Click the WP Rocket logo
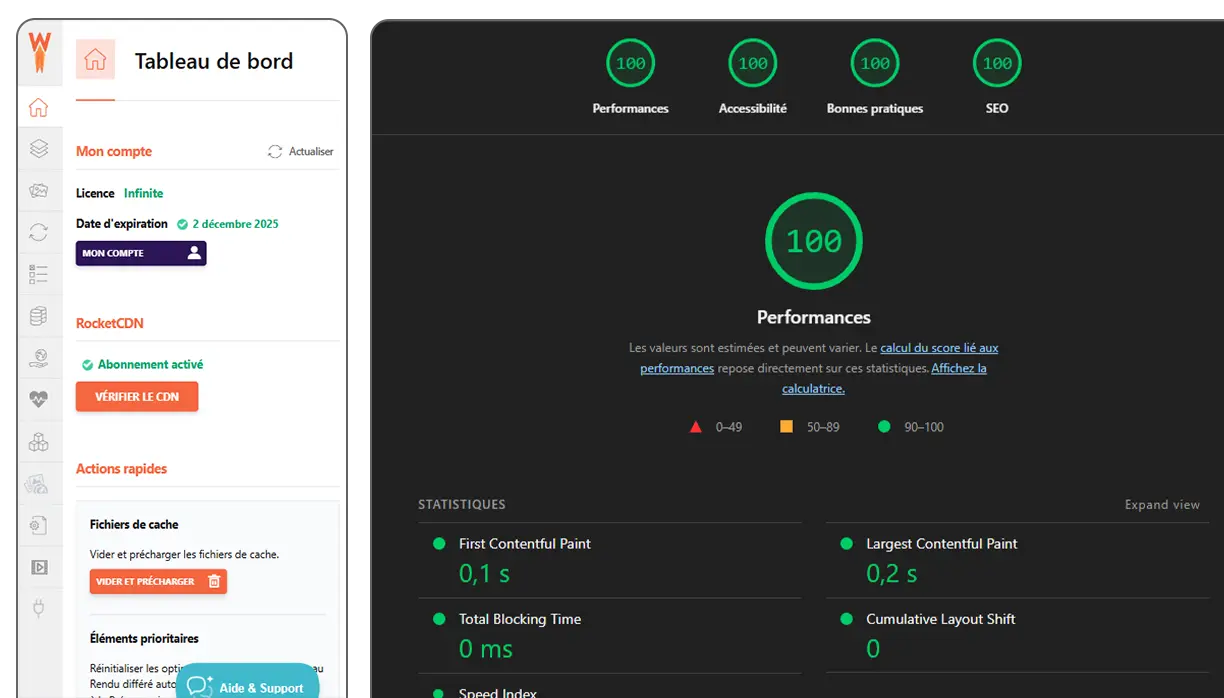The height and width of the screenshot is (698, 1224). (39, 51)
